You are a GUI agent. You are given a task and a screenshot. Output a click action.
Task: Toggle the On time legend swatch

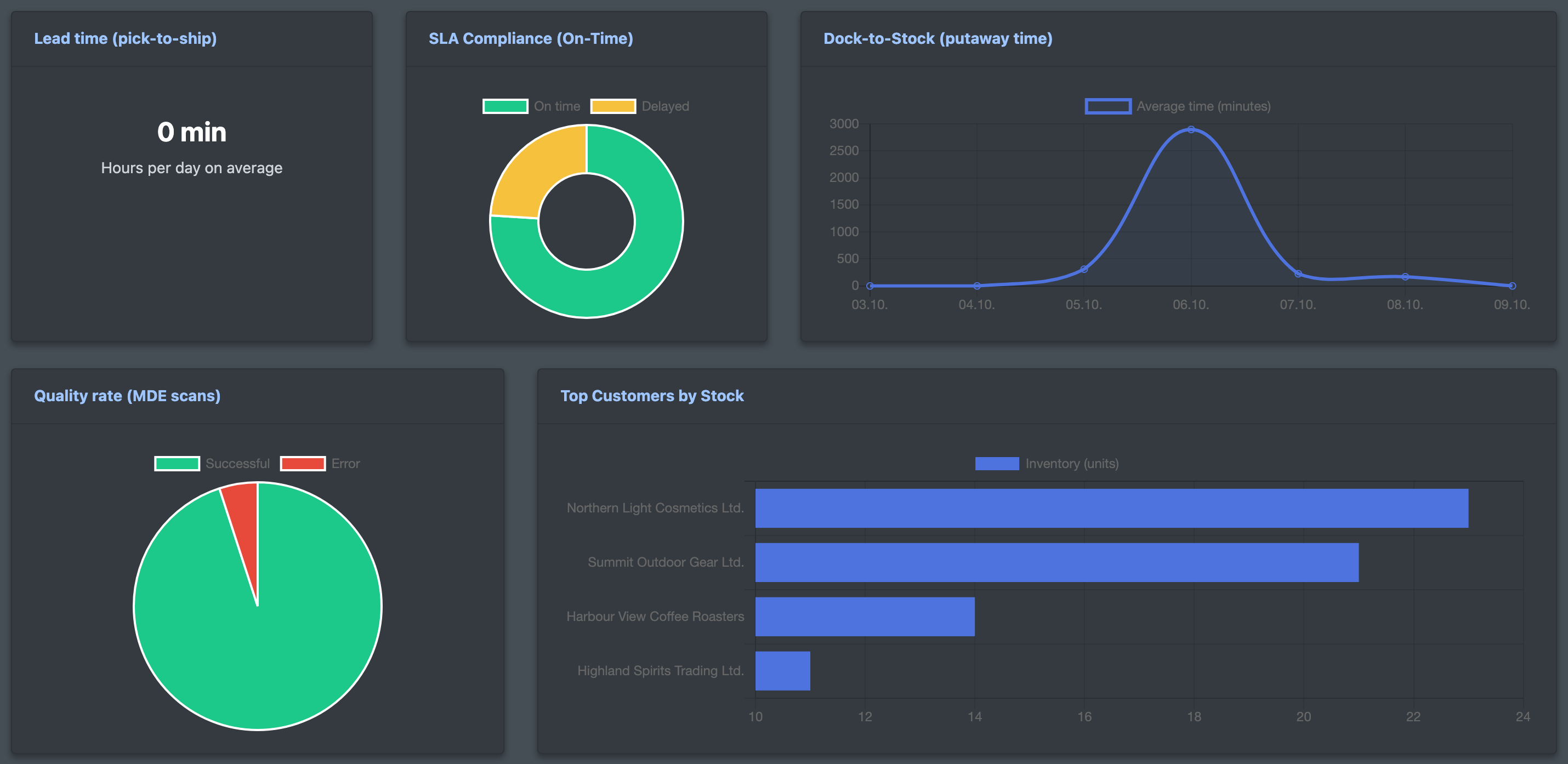tap(505, 106)
